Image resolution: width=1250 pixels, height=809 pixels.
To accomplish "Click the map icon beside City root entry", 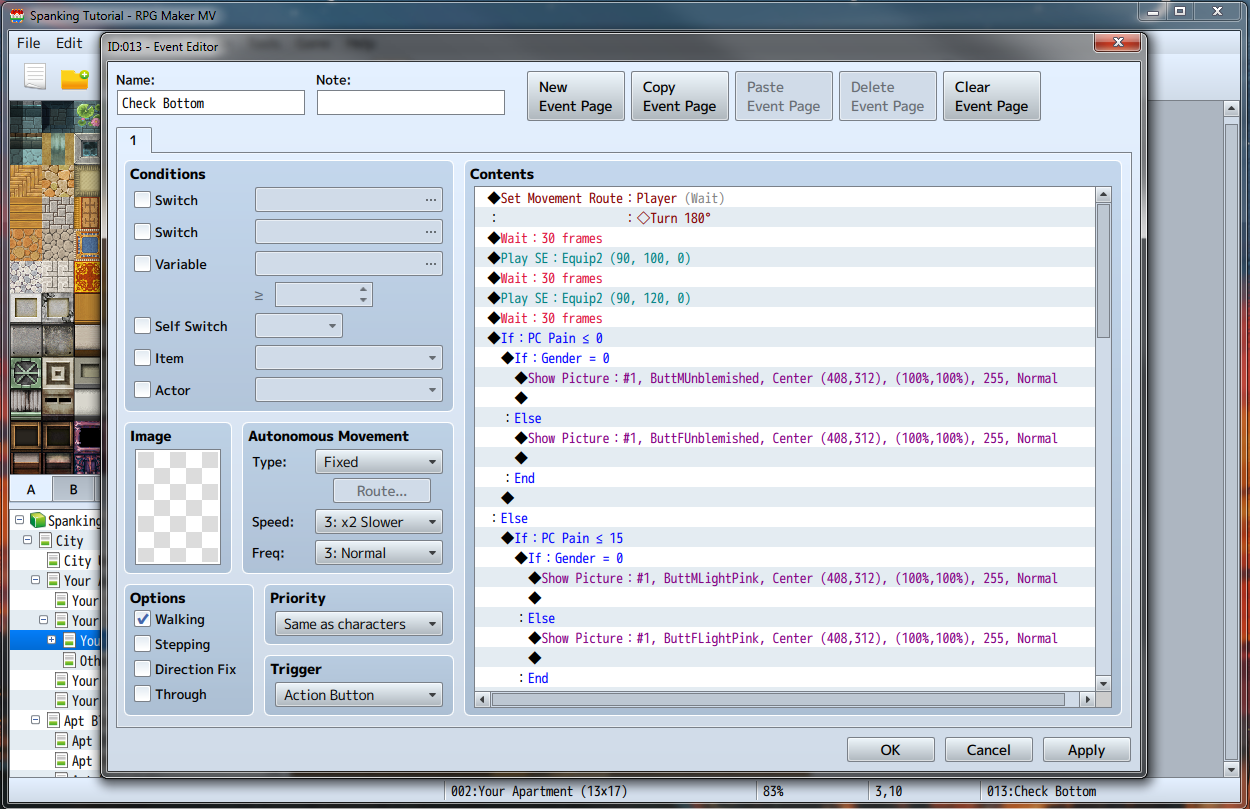I will 45,541.
